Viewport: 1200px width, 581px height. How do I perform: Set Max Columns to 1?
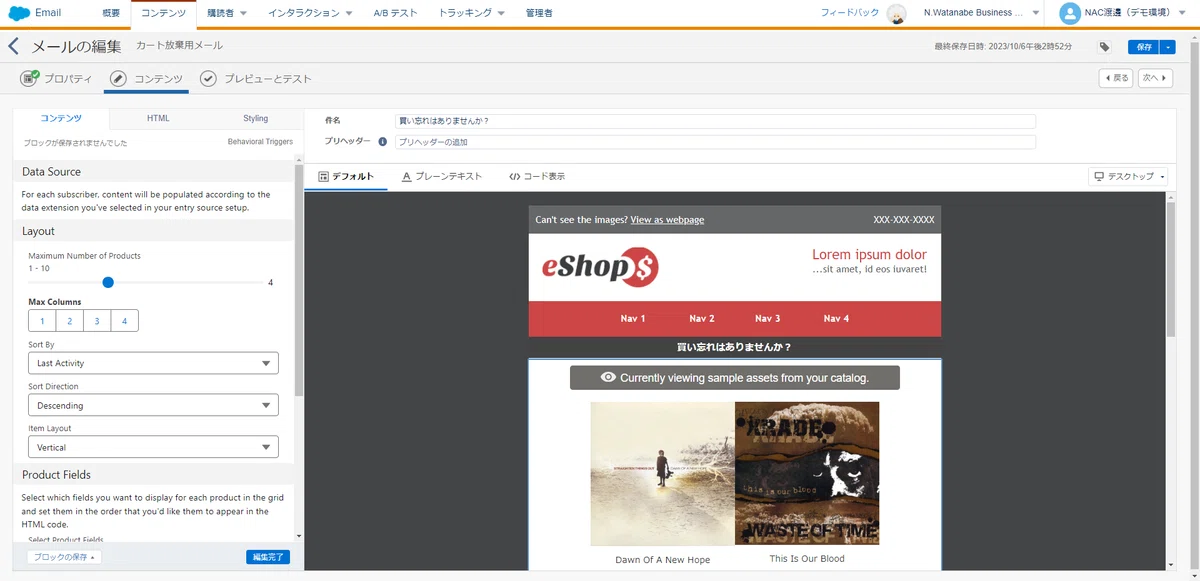pyautogui.click(x=42, y=321)
